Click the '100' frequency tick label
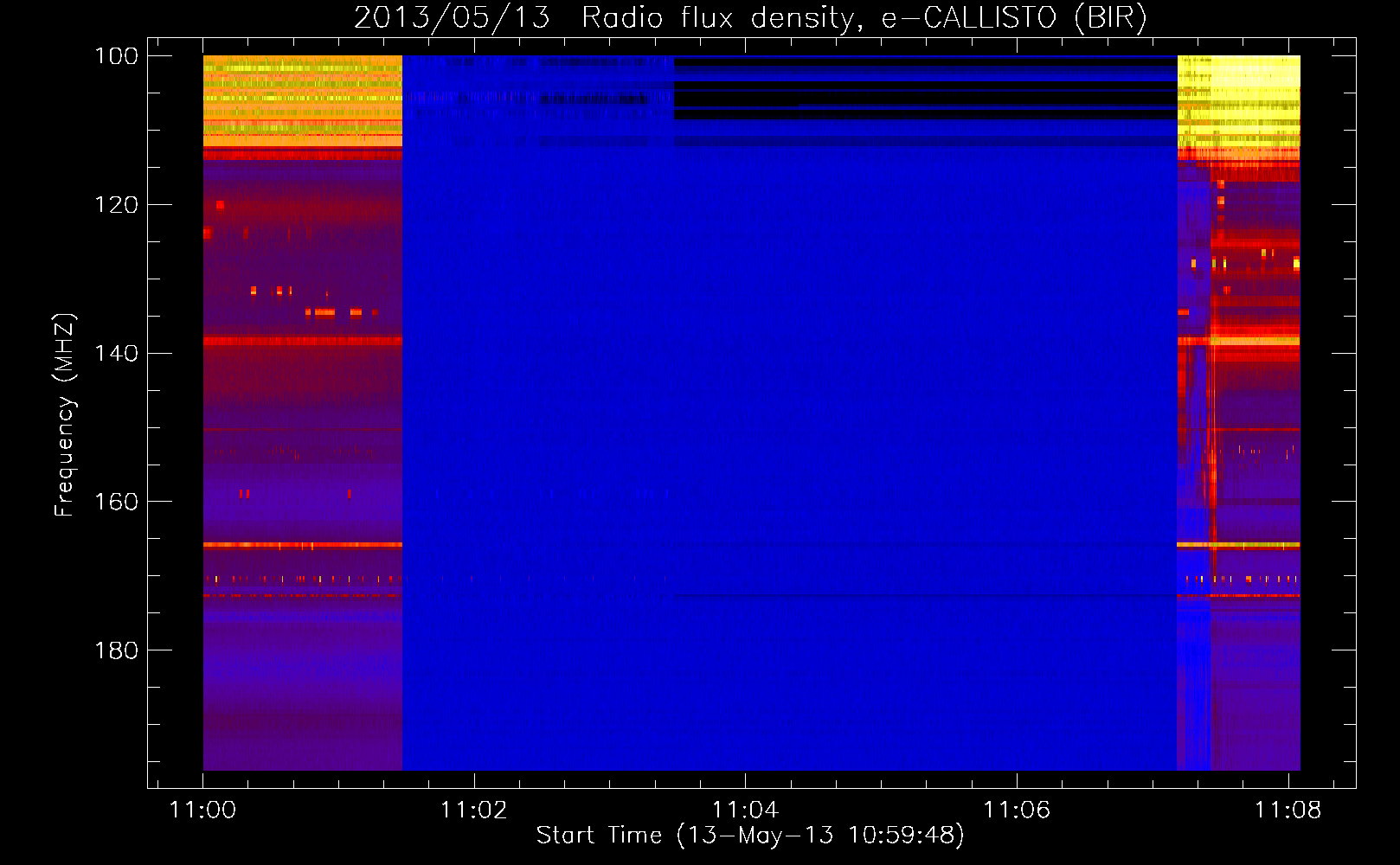Image resolution: width=1400 pixels, height=865 pixels. tap(117, 56)
